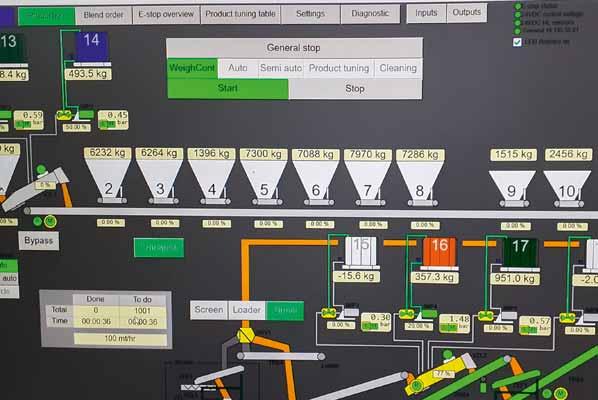Click the Bypass button
The image size is (598, 400).
pos(39,241)
